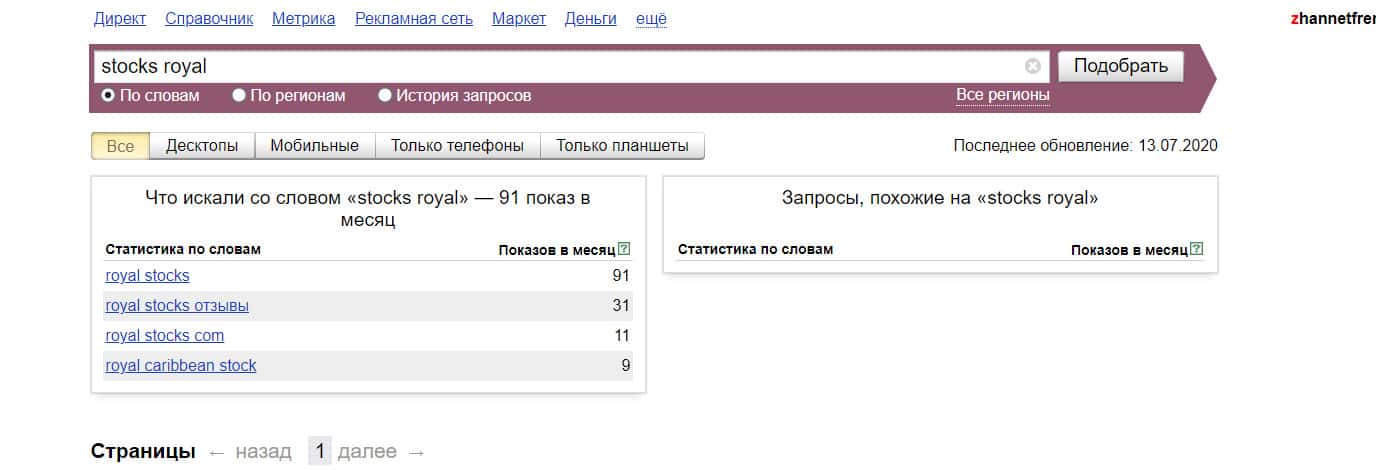
Task: Click the value 9 for royal caribbean stock
Action: (626, 365)
